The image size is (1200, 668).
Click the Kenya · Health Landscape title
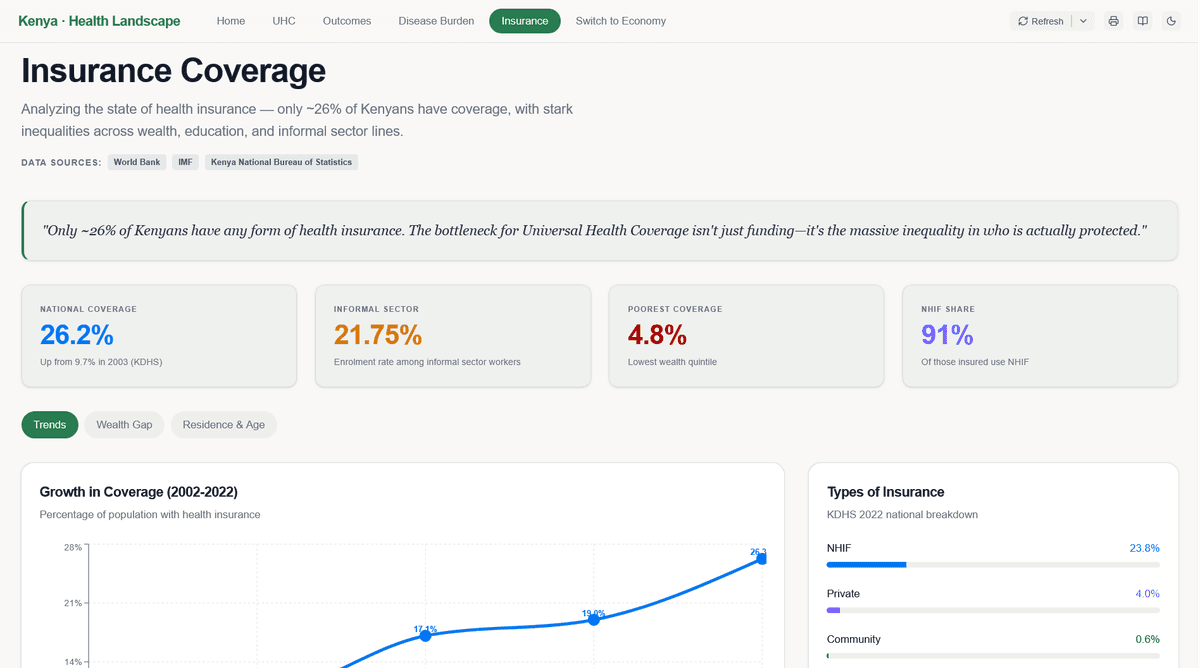[x=99, y=21]
